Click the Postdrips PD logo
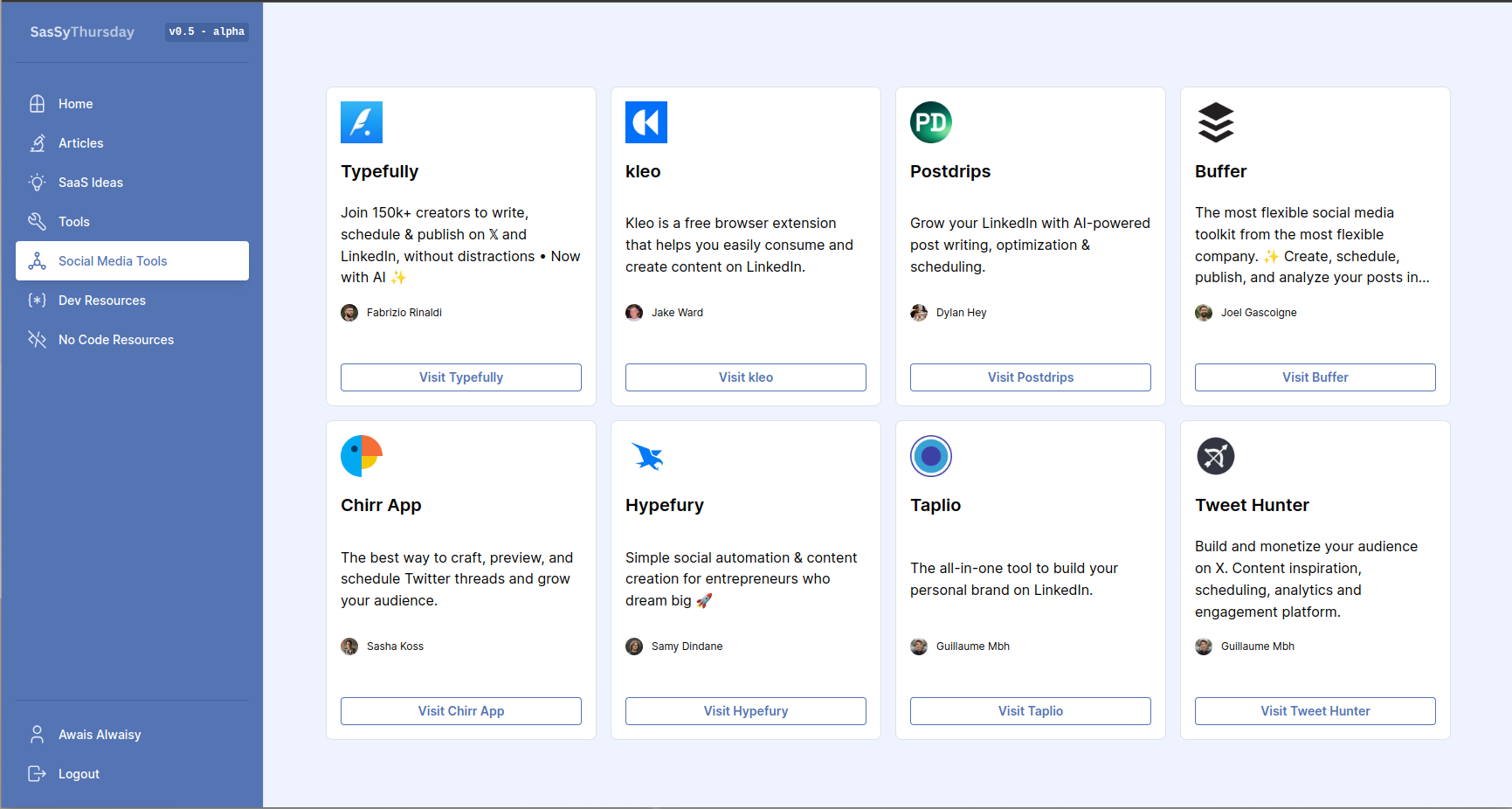The image size is (1512, 809). tap(931, 122)
